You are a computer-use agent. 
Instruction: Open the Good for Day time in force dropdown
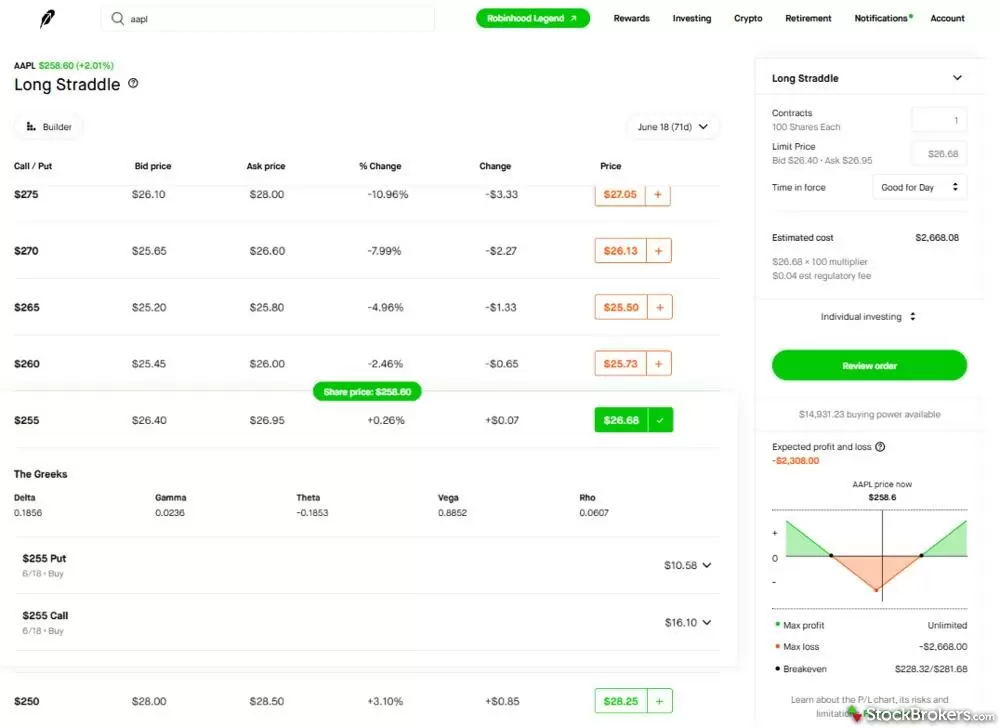[919, 187]
